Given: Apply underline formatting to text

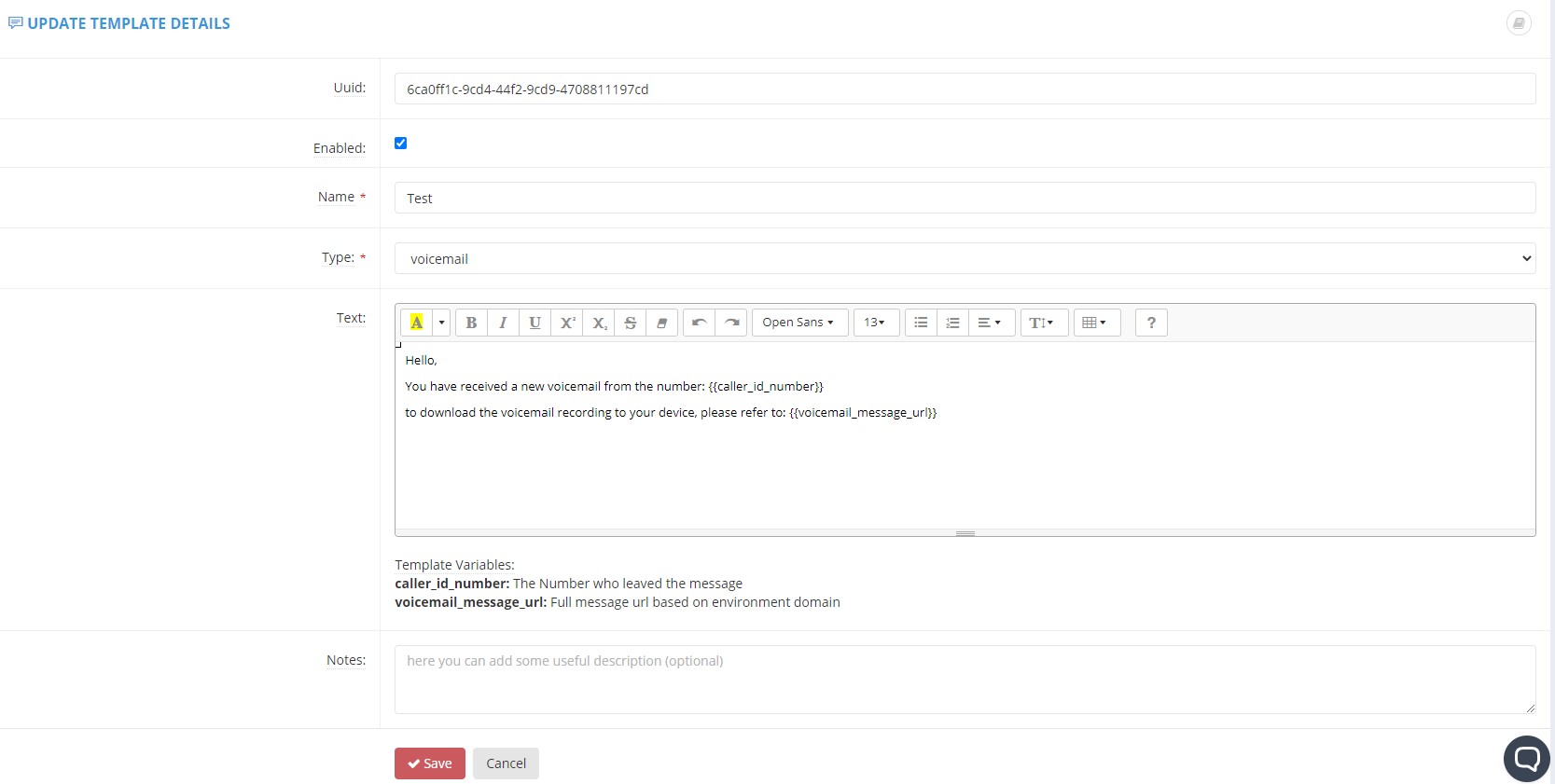Looking at the screenshot, I should [x=535, y=323].
